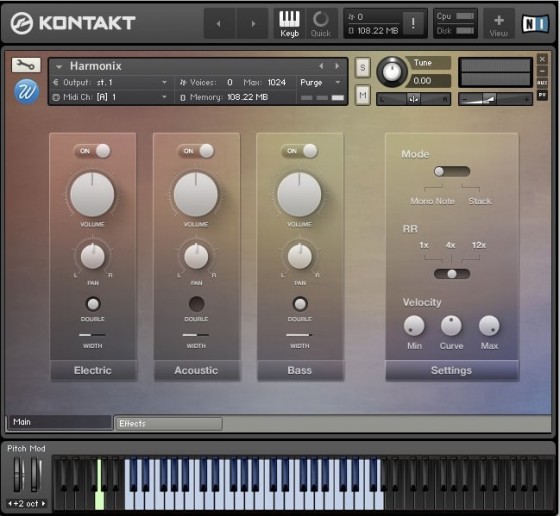Switch to the Effects tab
The height and width of the screenshot is (516, 560).
[169, 424]
